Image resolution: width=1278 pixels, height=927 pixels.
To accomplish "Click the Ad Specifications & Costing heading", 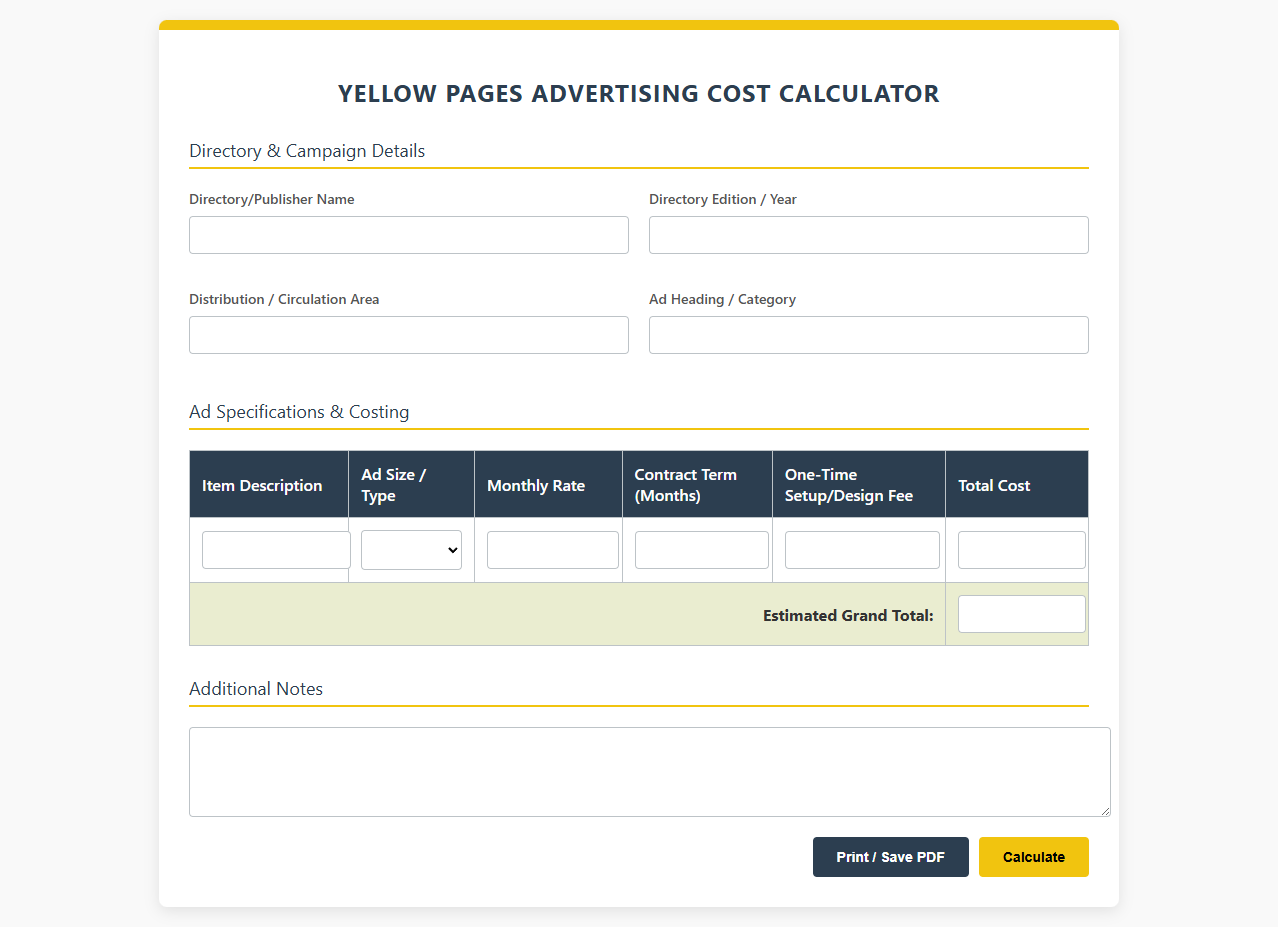I will pos(299,412).
